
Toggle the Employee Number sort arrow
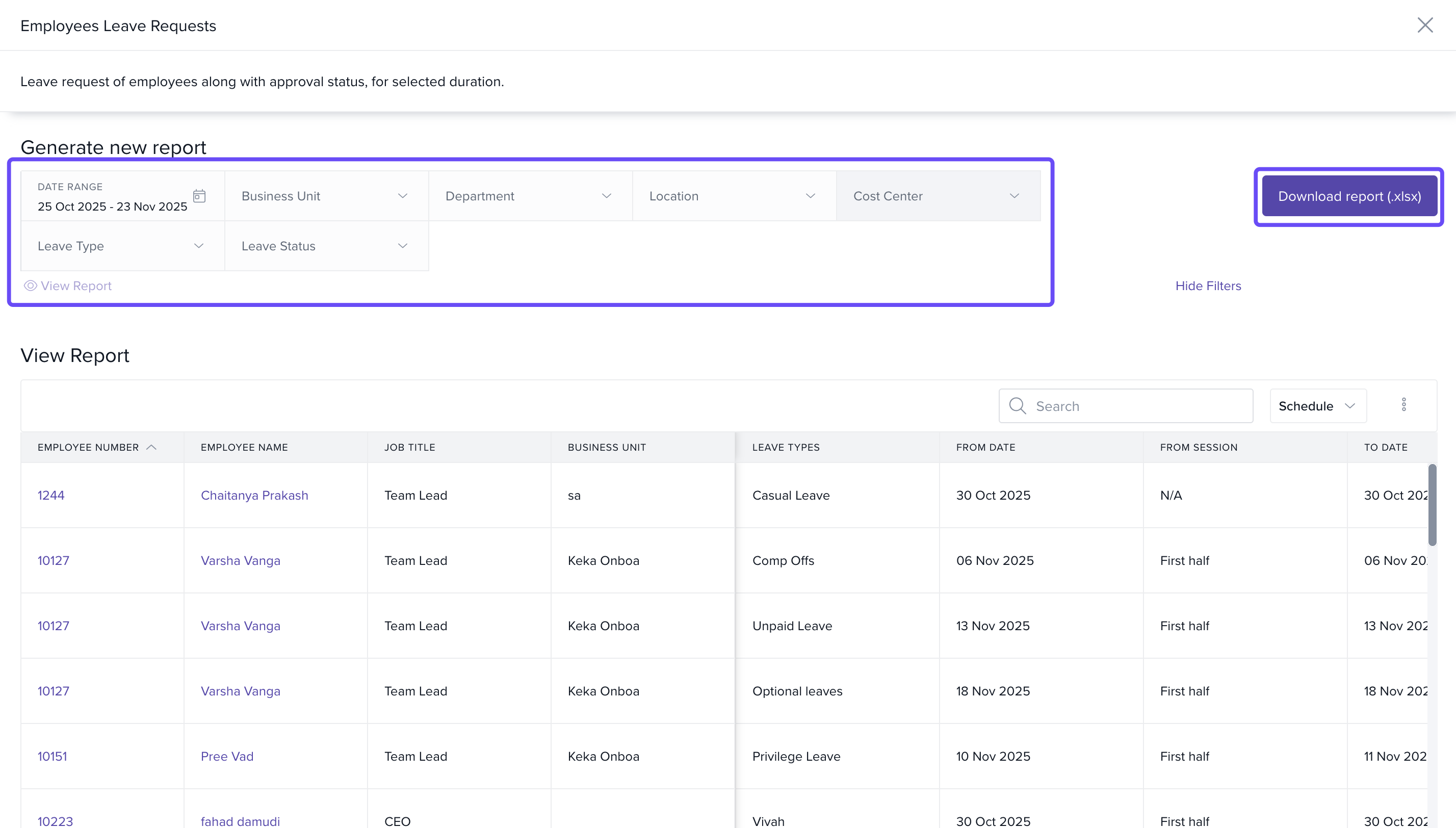point(151,448)
